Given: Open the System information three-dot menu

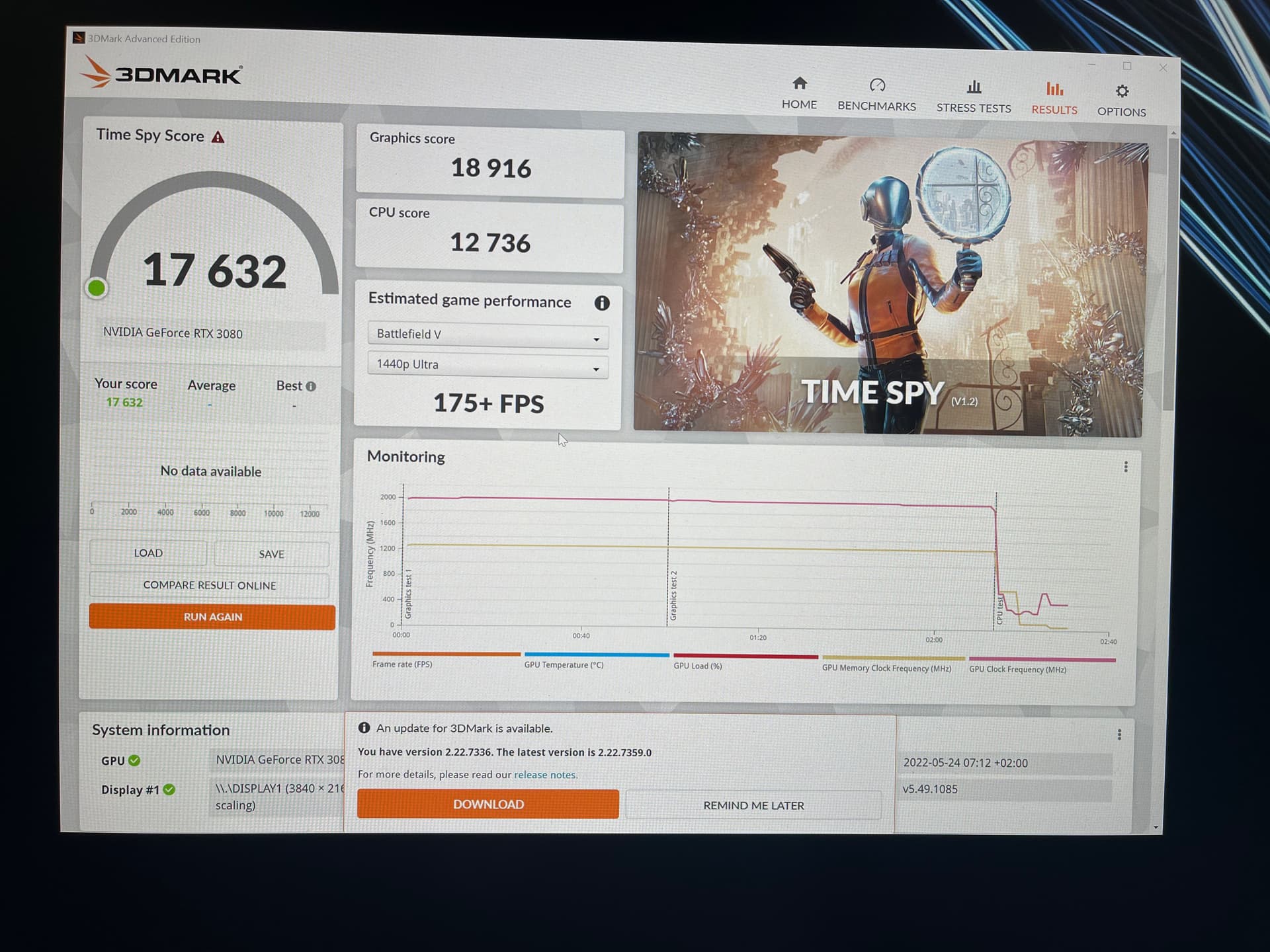Looking at the screenshot, I should (x=1119, y=734).
